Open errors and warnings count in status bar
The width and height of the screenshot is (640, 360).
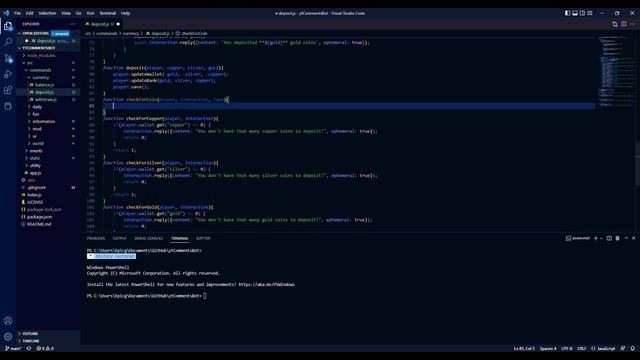point(45,349)
